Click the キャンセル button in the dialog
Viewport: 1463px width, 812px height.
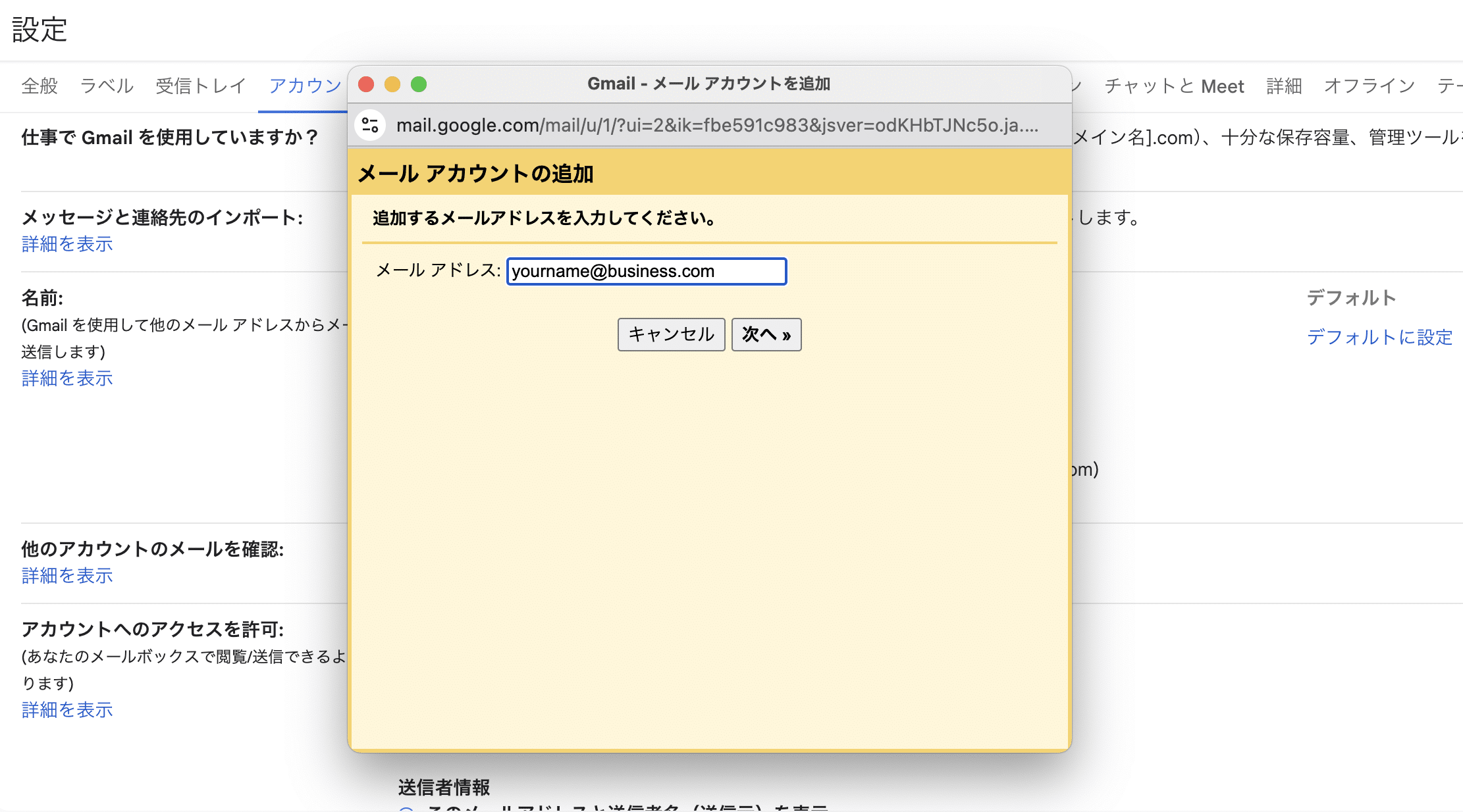click(670, 334)
